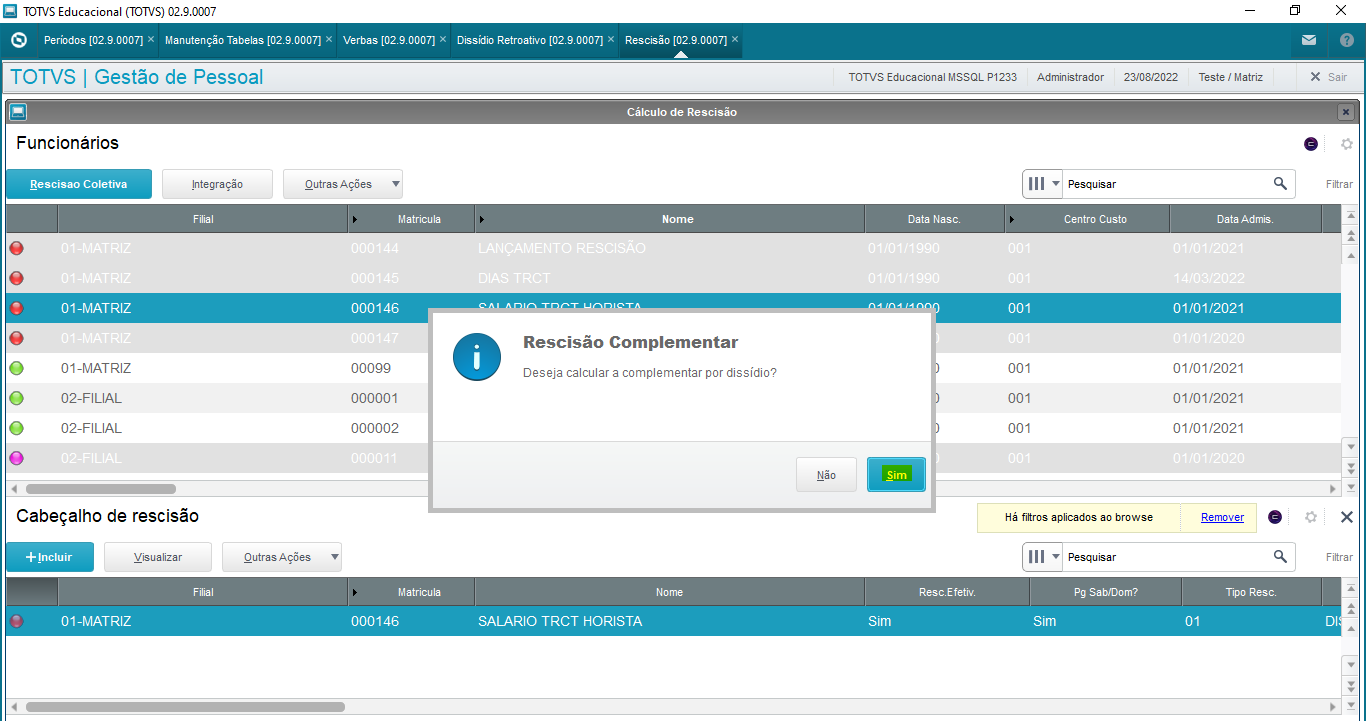Open Cabeçalho de rescisão settings gear
The width and height of the screenshot is (1366, 721).
[1311, 517]
